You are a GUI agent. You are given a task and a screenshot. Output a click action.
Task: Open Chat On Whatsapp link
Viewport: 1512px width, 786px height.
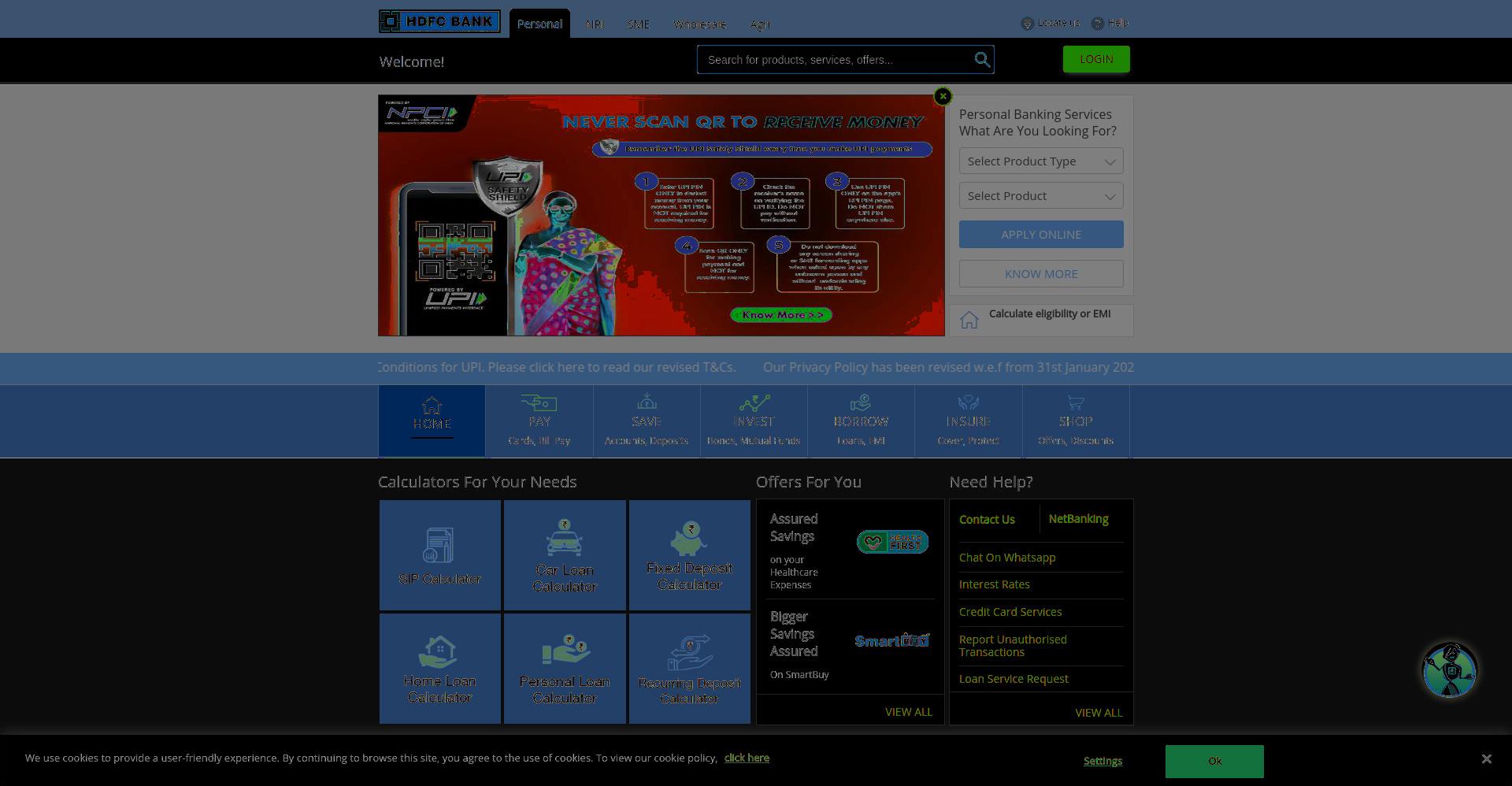(1007, 558)
